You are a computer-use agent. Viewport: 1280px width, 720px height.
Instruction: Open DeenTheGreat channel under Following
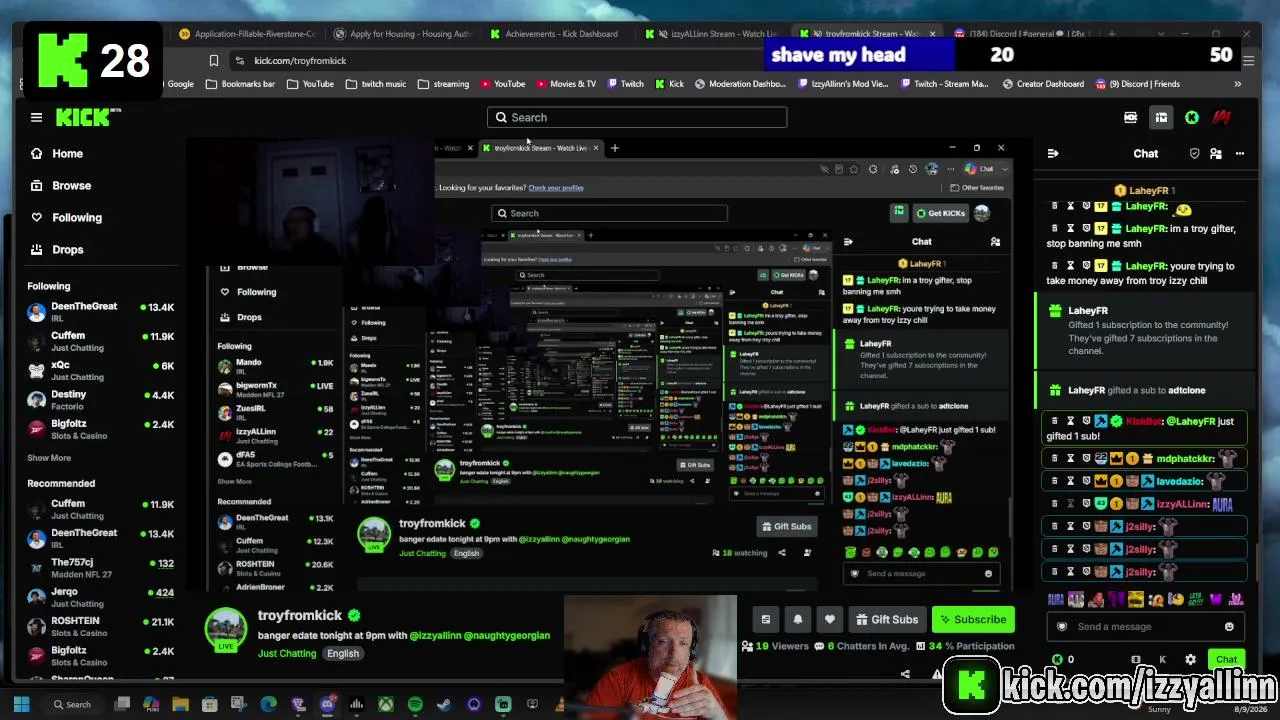click(x=101, y=312)
